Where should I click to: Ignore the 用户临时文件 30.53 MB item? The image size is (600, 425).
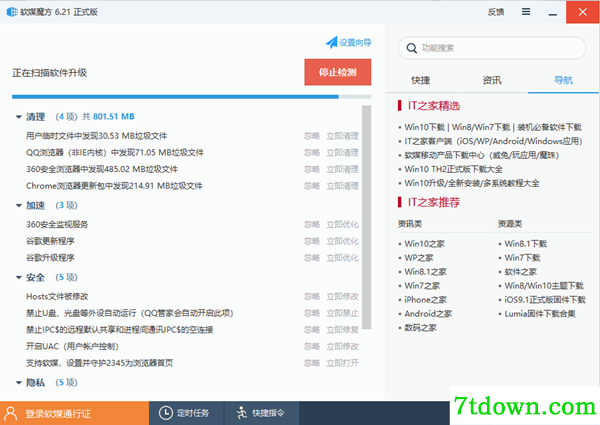pyautogui.click(x=311, y=136)
